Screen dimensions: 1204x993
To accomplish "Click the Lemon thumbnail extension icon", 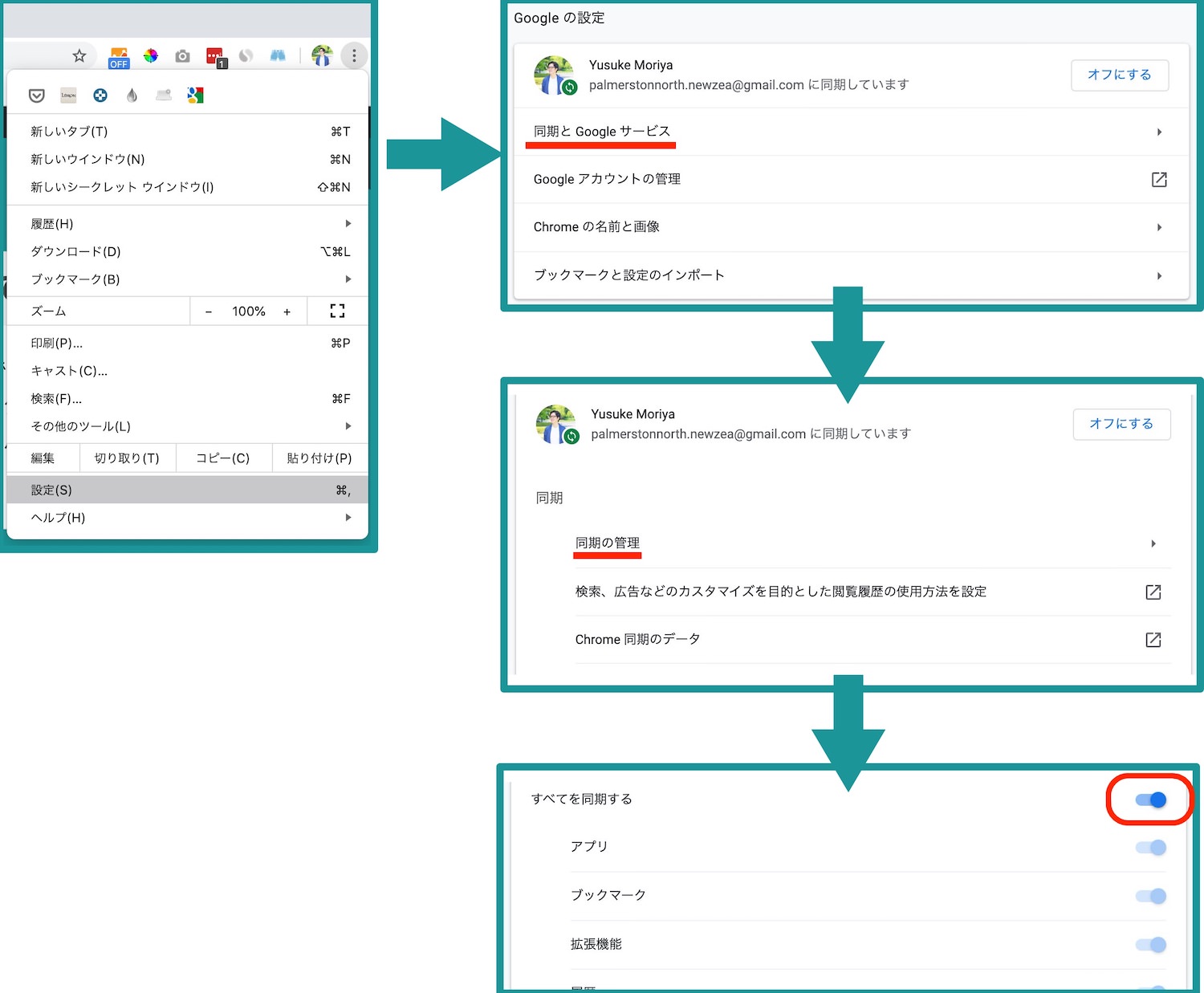I will click(68, 96).
